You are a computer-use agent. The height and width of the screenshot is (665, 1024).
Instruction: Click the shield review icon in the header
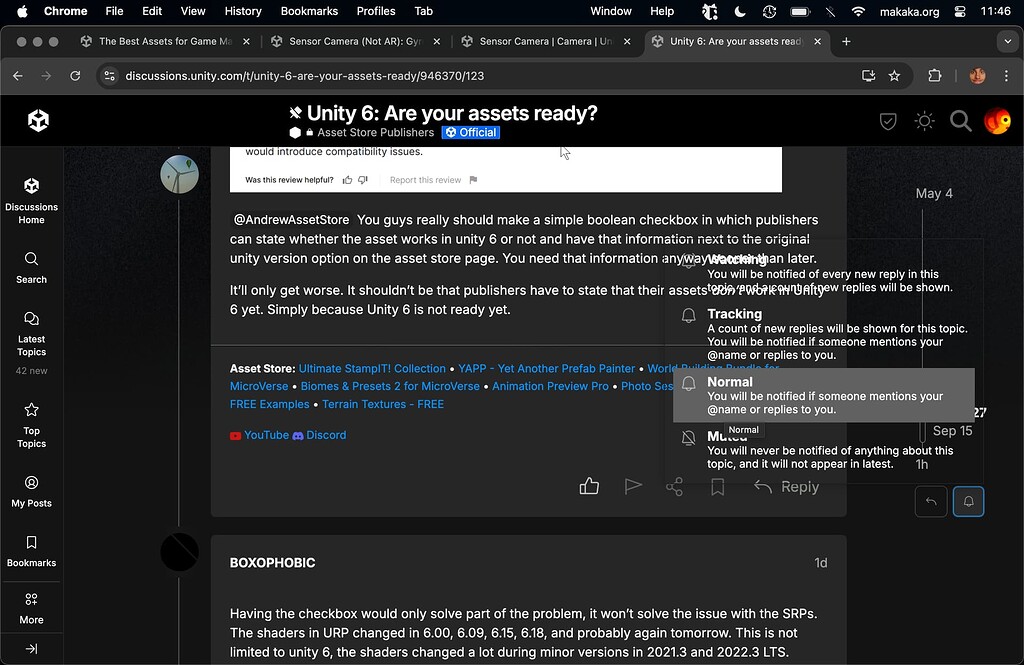pos(888,121)
